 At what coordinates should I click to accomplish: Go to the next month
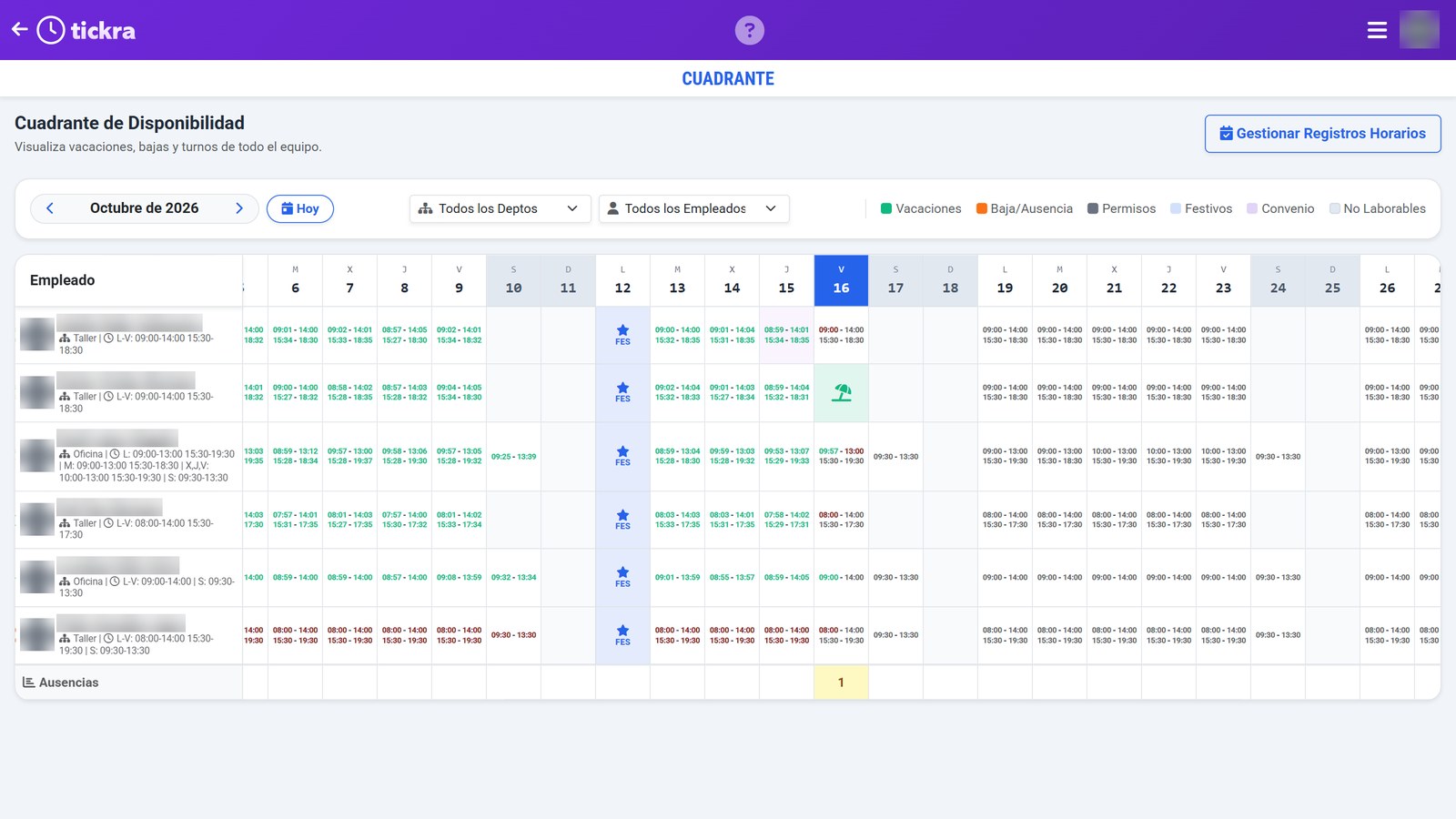coord(239,208)
